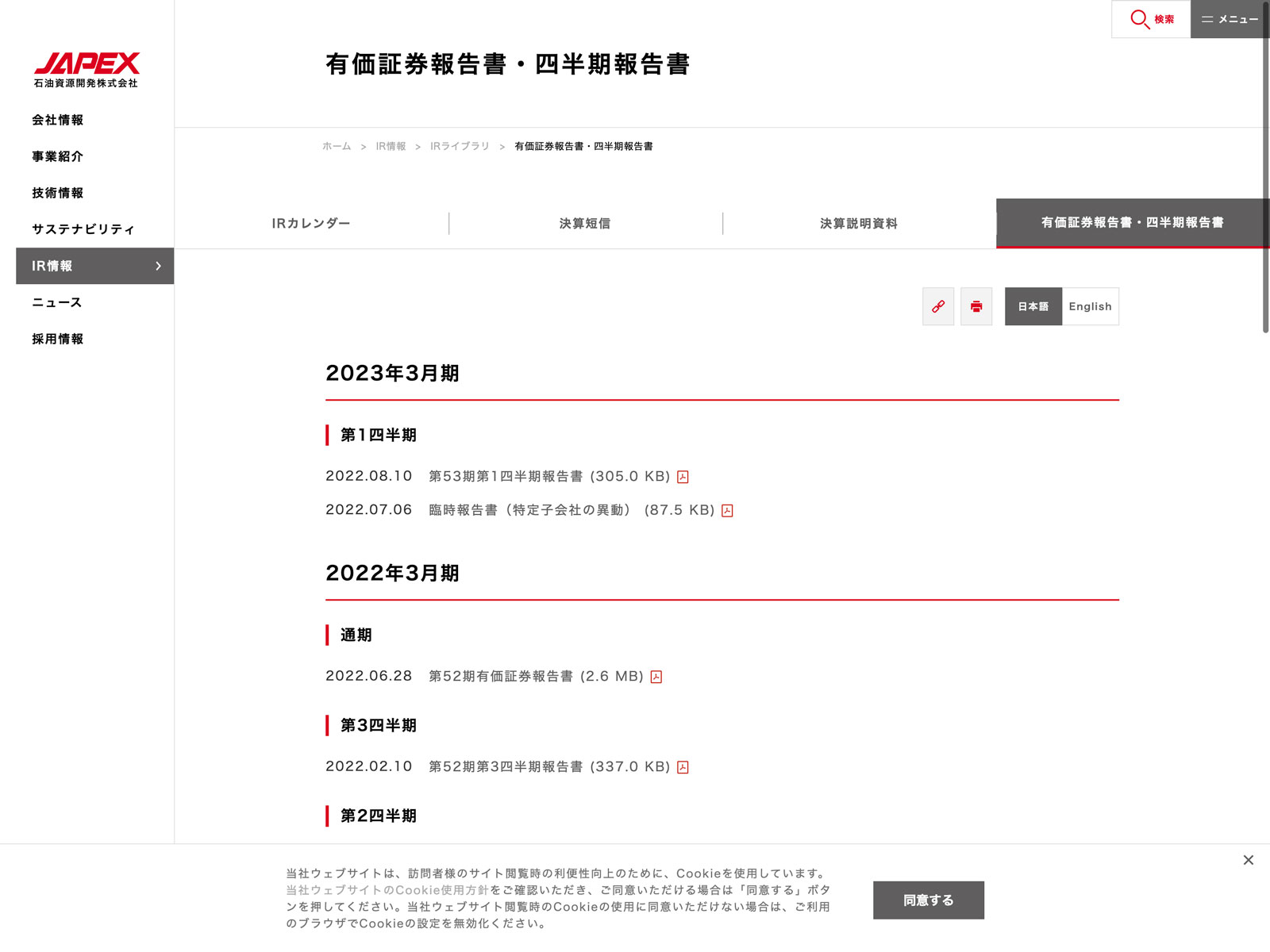Click PDF icon beside 第52期有価証券報告書
Image resolution: width=1270 pixels, height=952 pixels.
click(x=656, y=677)
